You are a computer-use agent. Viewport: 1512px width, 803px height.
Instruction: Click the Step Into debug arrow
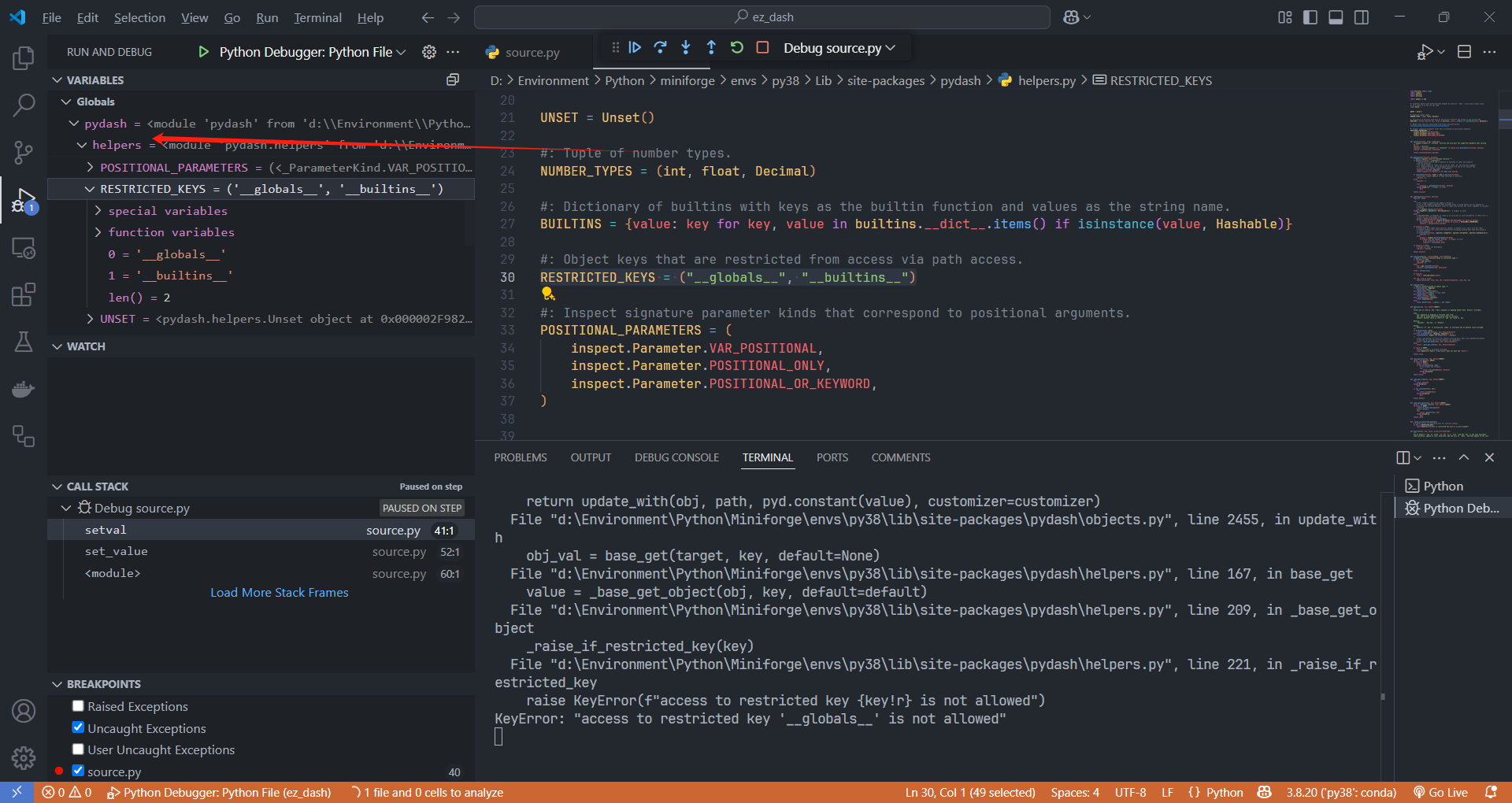tap(686, 48)
